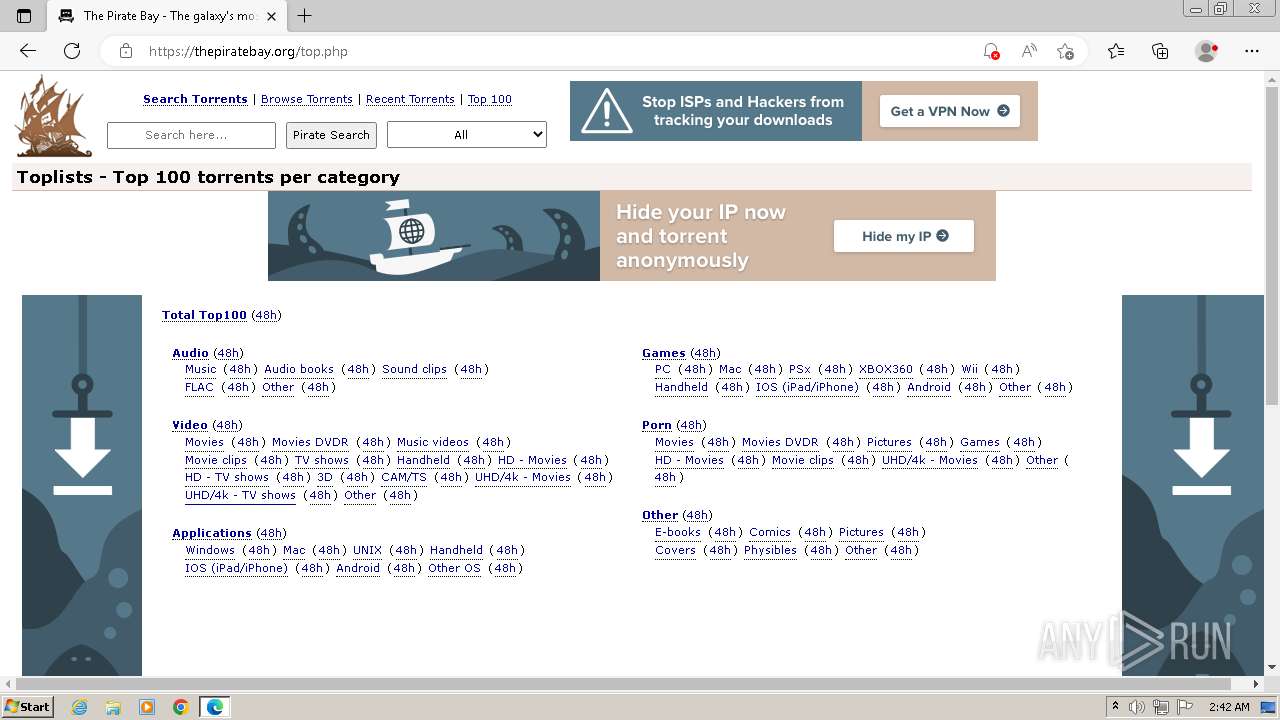Toggle the Read aloud icon
The height and width of the screenshot is (720, 1280).
1028,51
